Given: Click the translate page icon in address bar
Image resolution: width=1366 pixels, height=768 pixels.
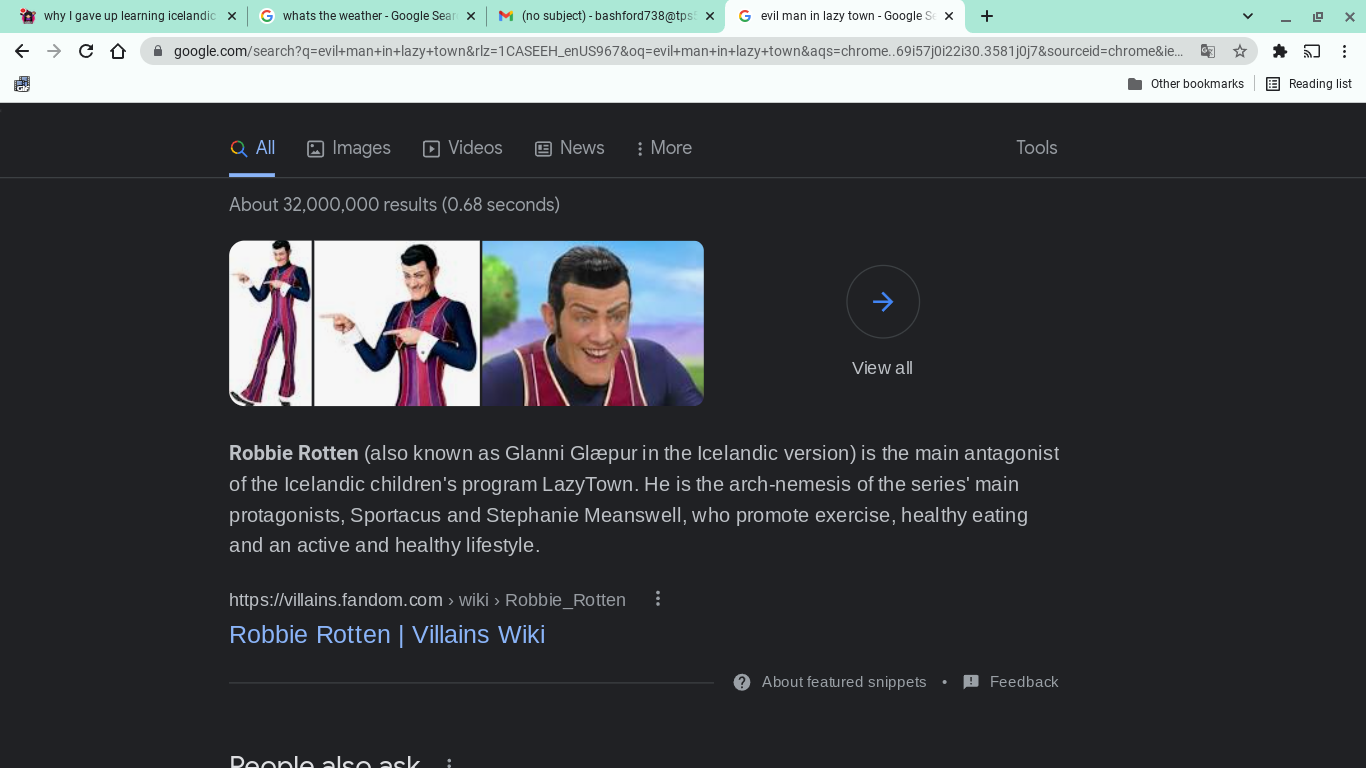Looking at the screenshot, I should click(x=1208, y=51).
